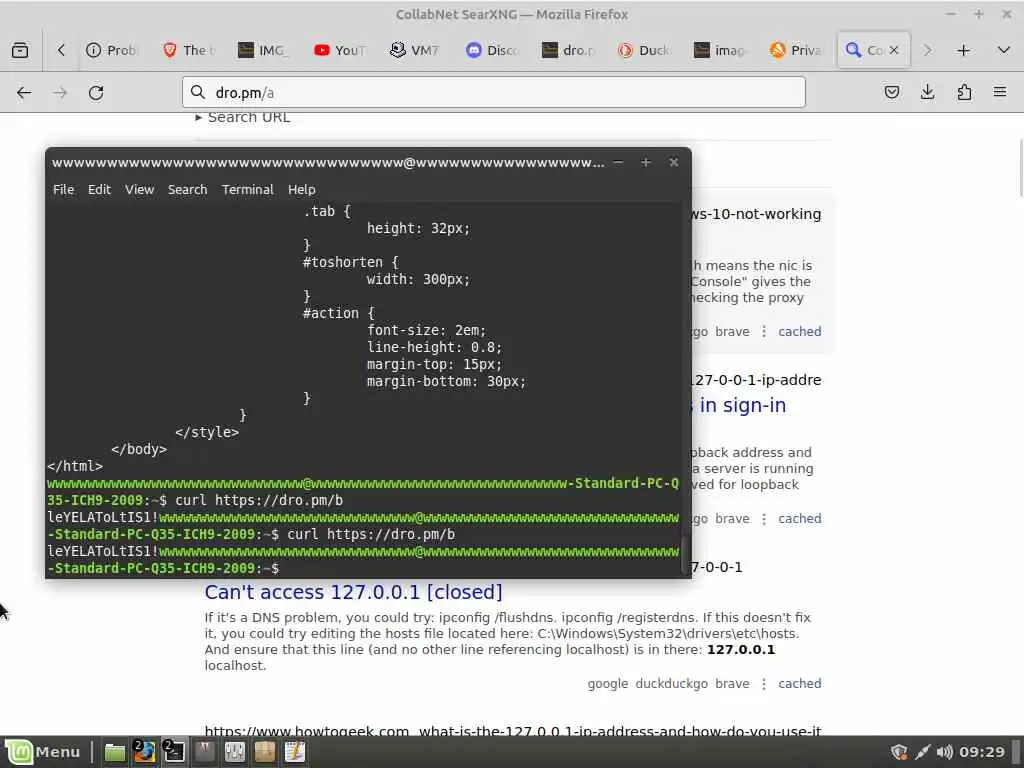Switch to the imag tab
Image resolution: width=1024 pixels, height=768 pixels.
[x=721, y=50]
